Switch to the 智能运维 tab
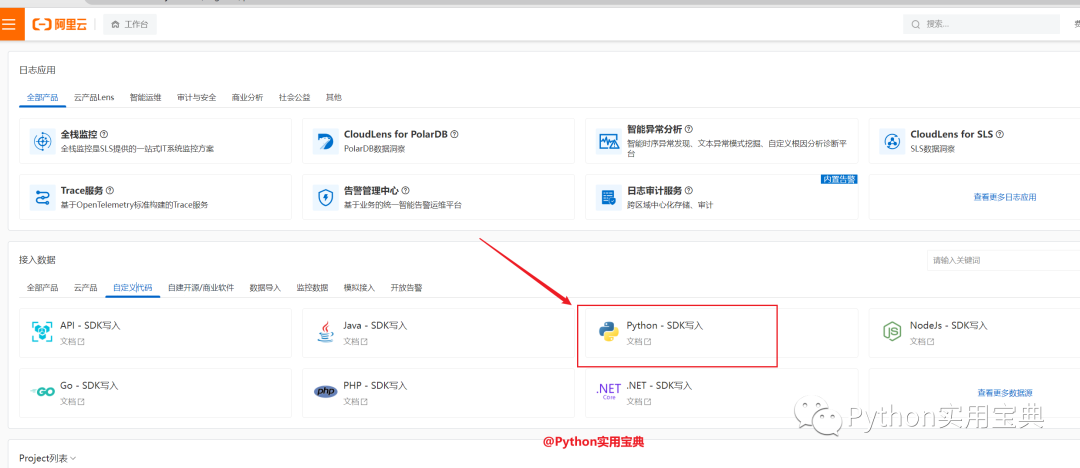The image size is (1080, 468). point(145,97)
